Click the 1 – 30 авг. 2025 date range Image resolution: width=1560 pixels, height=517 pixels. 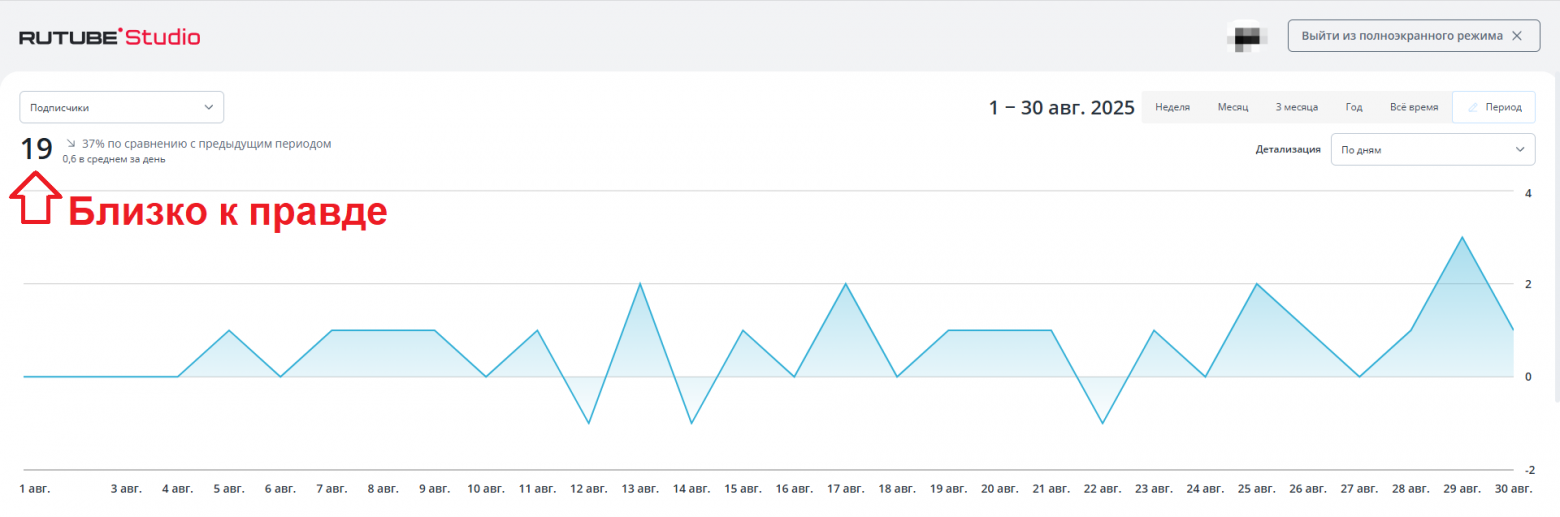click(x=1061, y=107)
